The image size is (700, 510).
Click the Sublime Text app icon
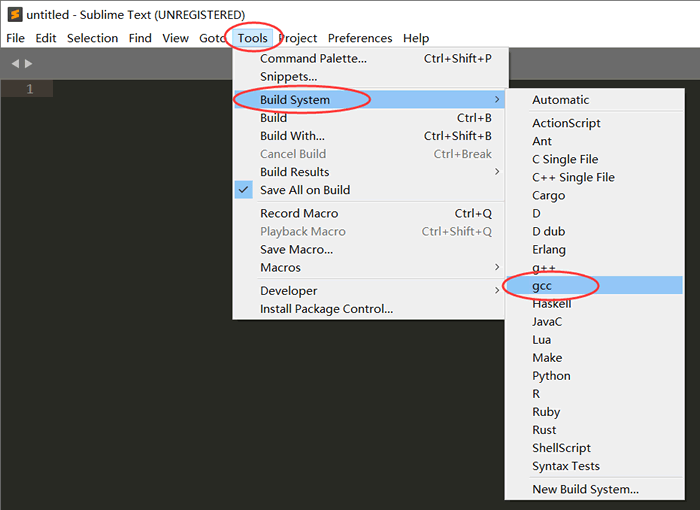(x=14, y=14)
